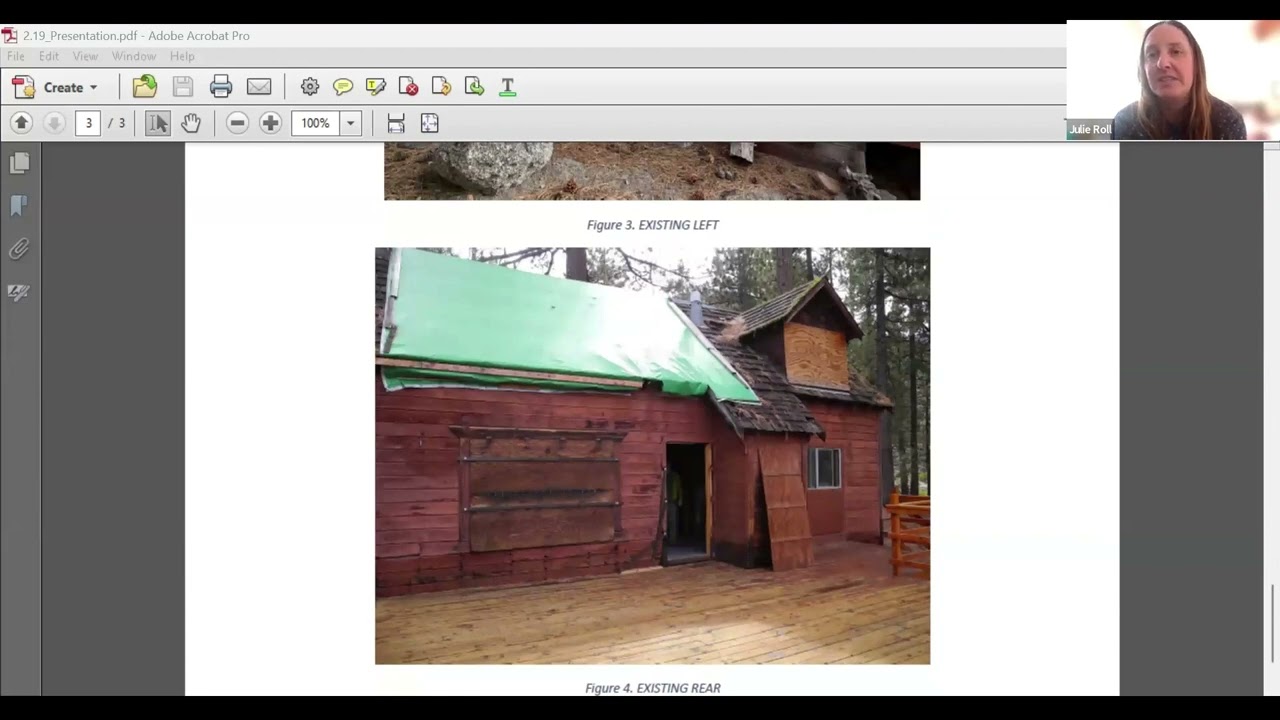The height and width of the screenshot is (720, 1280).
Task: Print the document with the printer icon
Action: 221,87
